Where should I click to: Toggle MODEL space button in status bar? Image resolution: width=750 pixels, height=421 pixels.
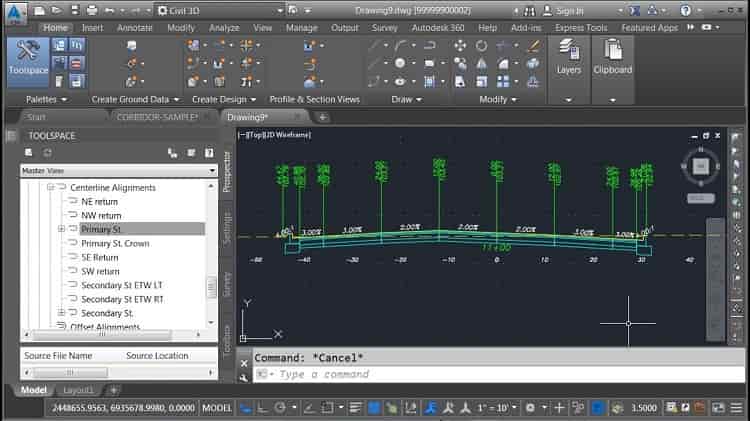tap(217, 408)
